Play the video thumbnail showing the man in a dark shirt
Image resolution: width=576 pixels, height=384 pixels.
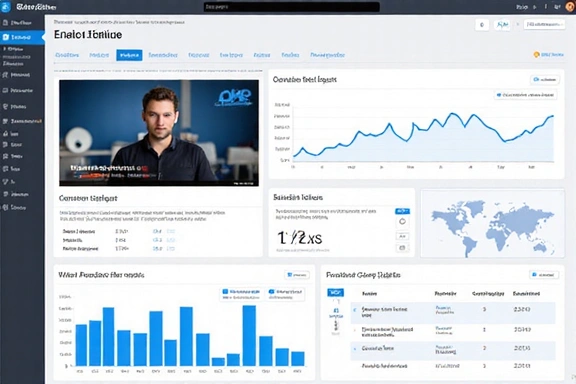[159, 133]
